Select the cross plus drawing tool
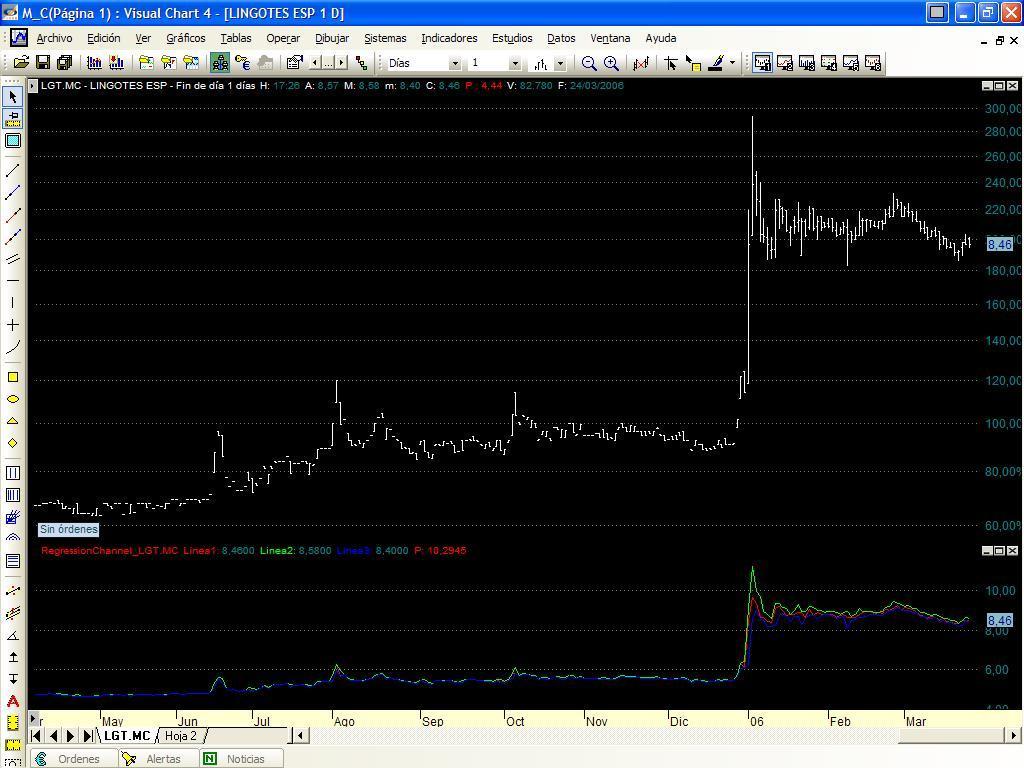 pos(12,325)
